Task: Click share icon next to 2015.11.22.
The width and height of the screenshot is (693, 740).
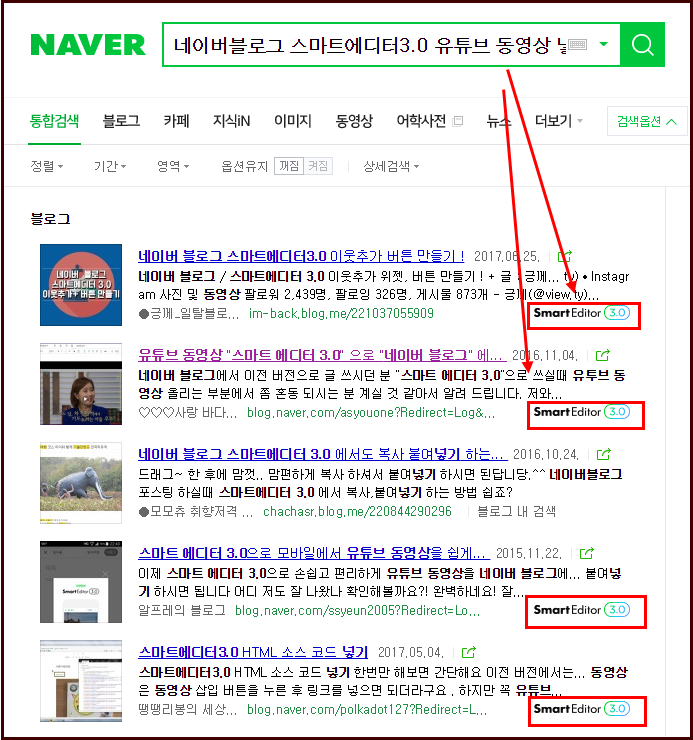Action: [x=587, y=553]
